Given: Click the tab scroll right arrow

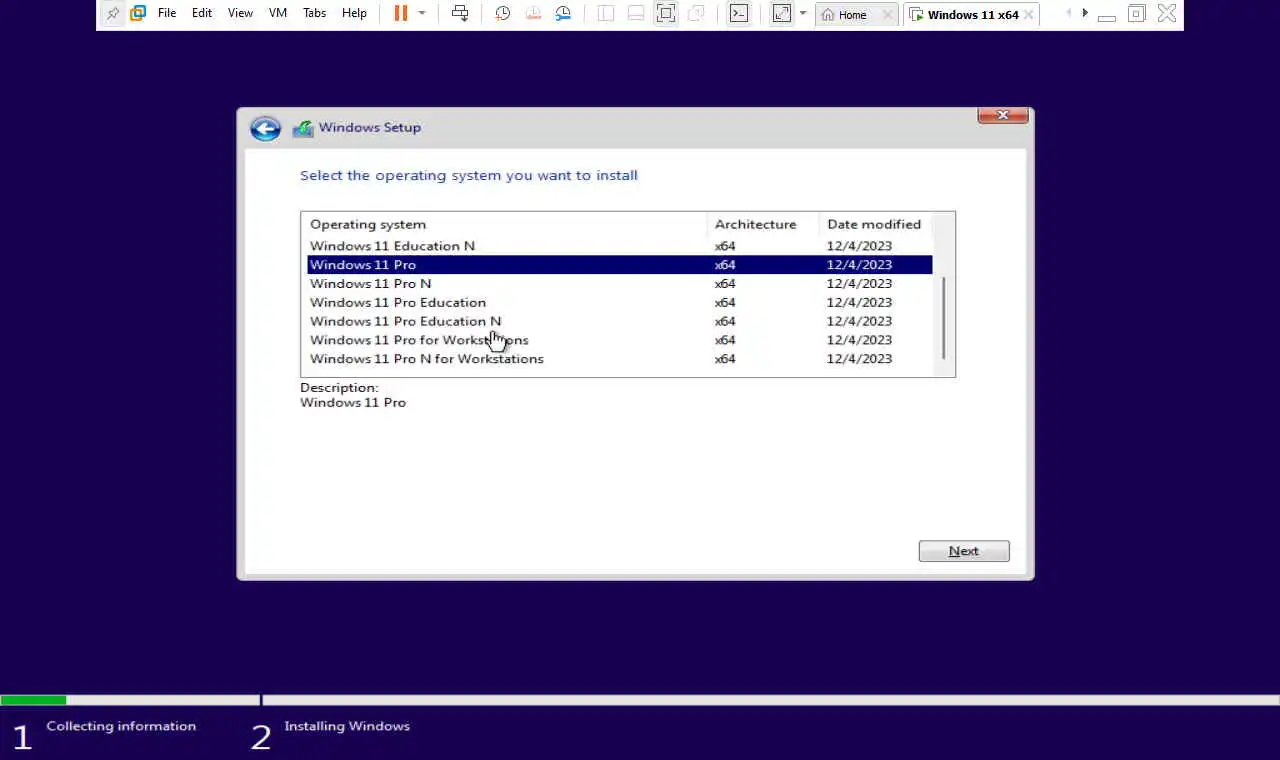Looking at the screenshot, I should tap(1085, 13).
